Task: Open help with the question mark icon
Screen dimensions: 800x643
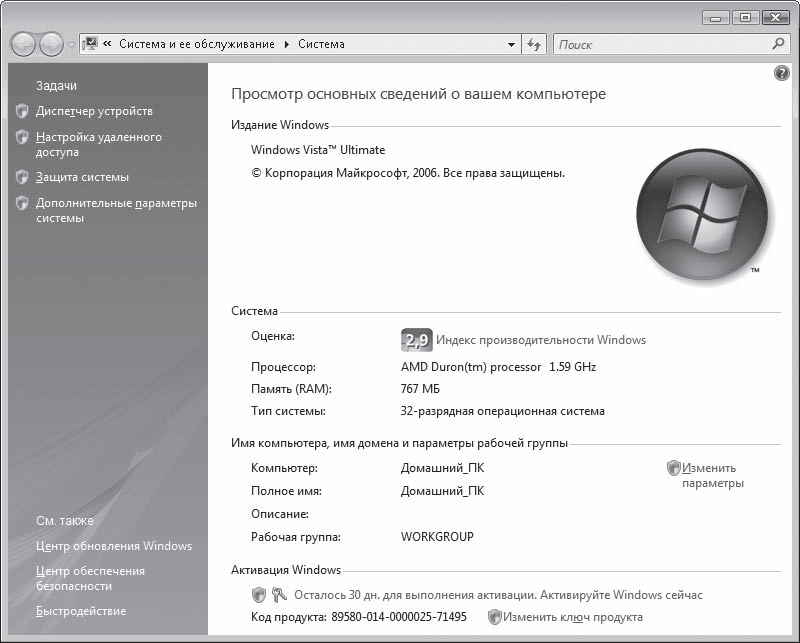Action: coord(782,74)
